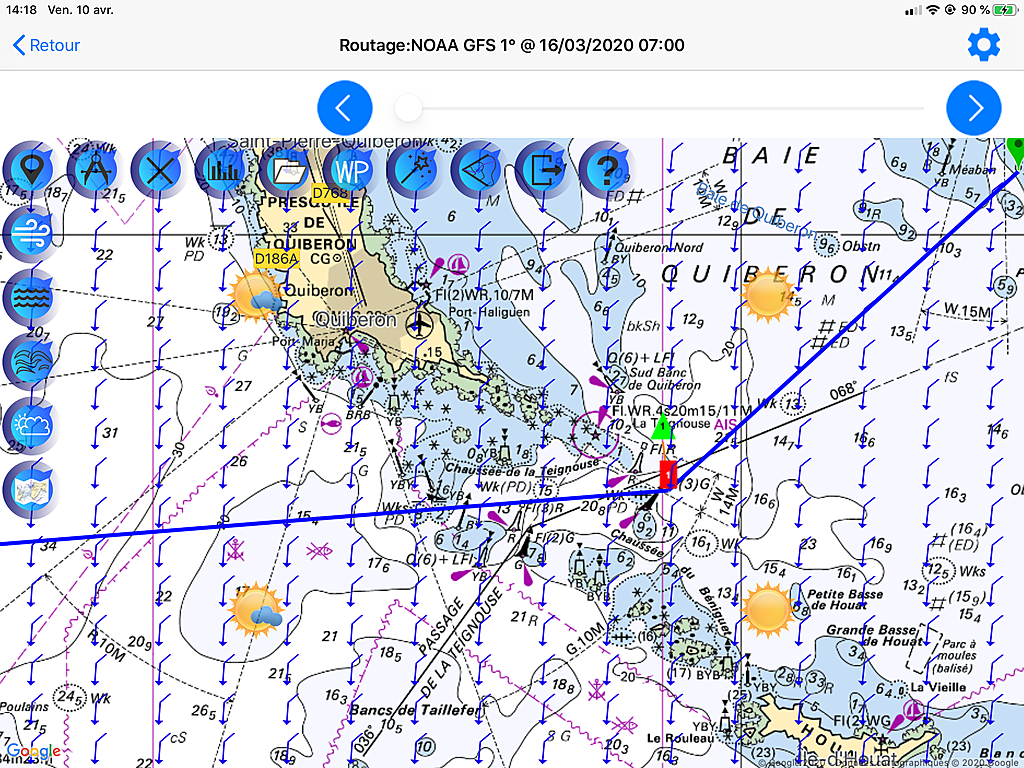This screenshot has height=768, width=1024.
Task: Go back with Retour button
Action: 46,45
